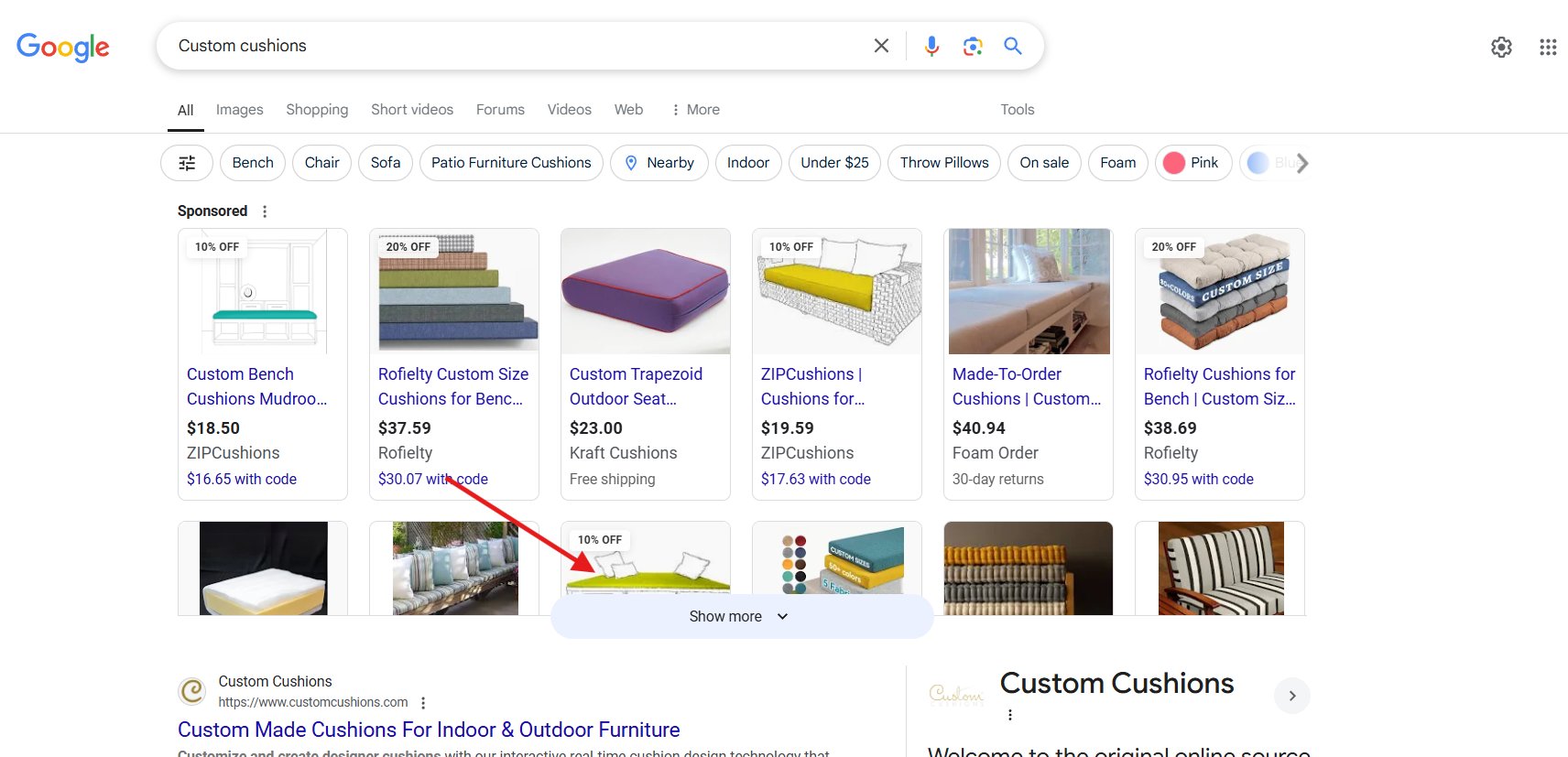Open the Tools options
1568x757 pixels.
click(1018, 110)
